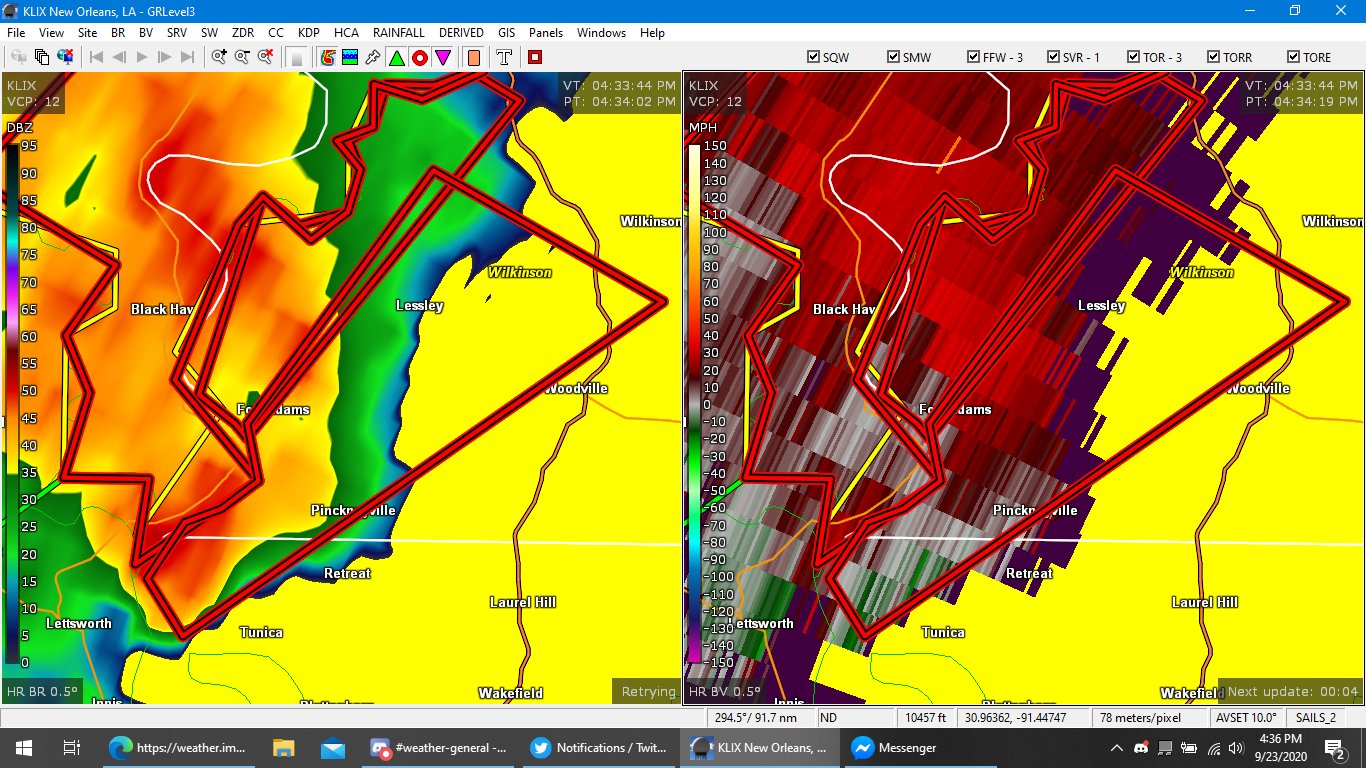The height and width of the screenshot is (768, 1366).
Task: Open the BV product menu
Action: point(146,33)
